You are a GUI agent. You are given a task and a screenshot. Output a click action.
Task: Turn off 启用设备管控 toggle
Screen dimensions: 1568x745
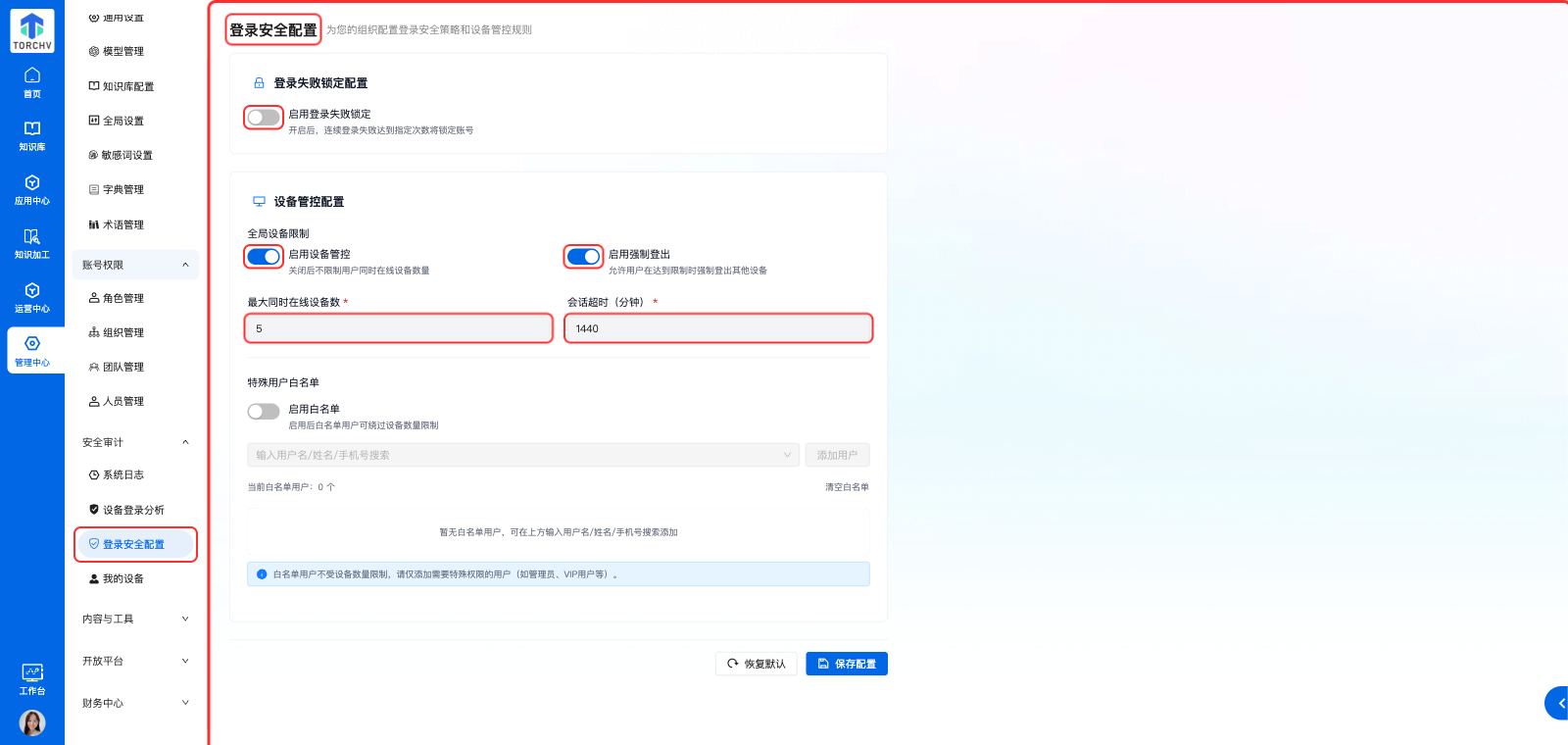[x=264, y=257]
